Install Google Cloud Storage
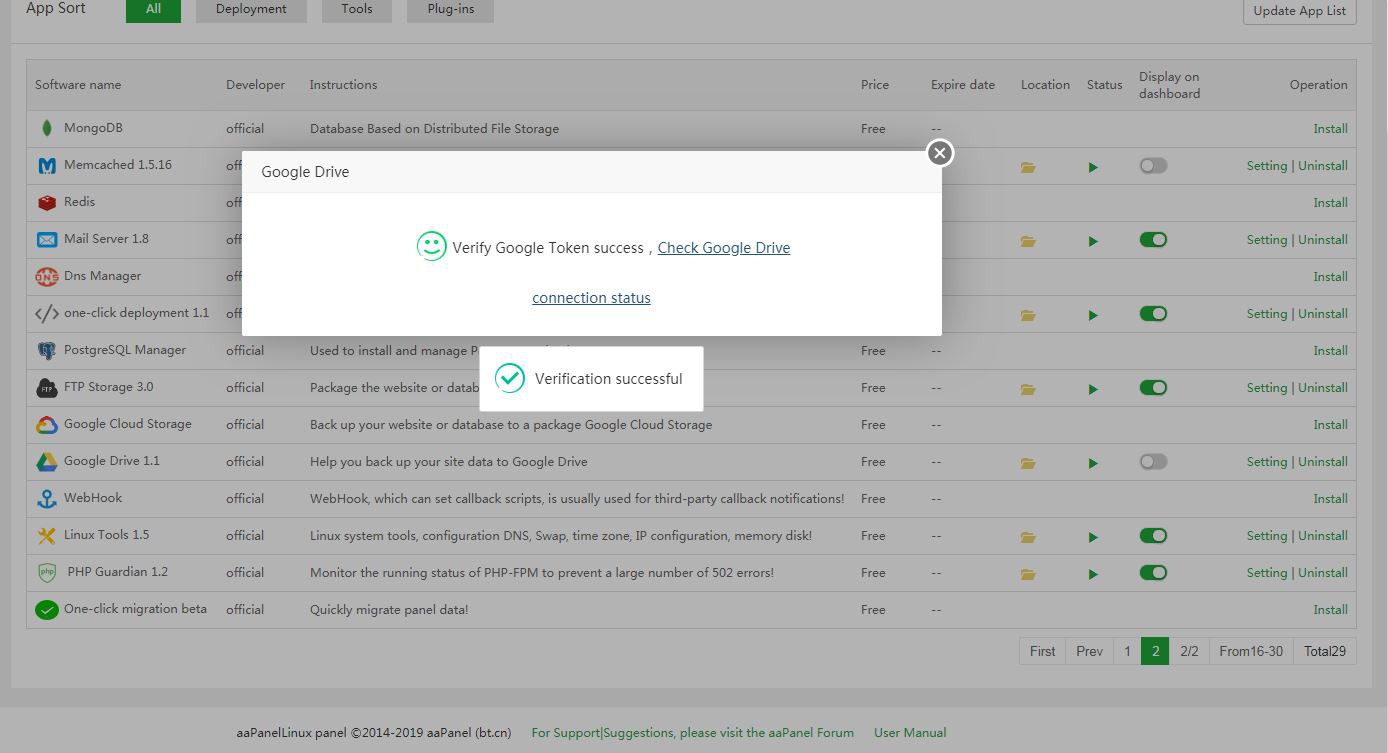The image size is (1388, 753). 1330,425
